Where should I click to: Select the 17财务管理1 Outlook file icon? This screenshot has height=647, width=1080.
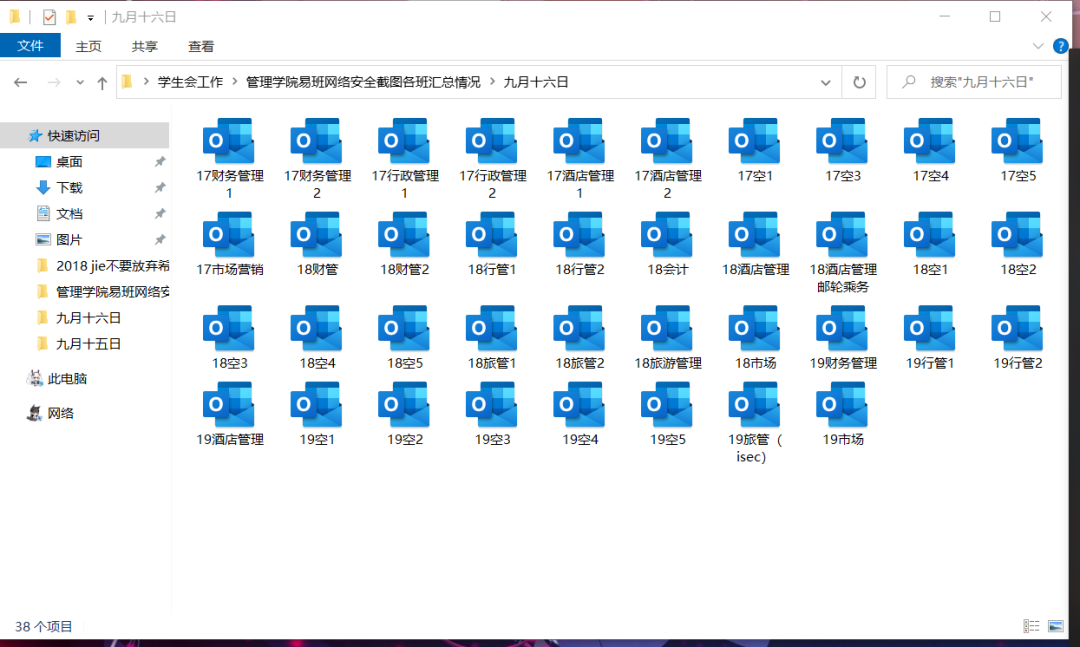click(x=229, y=141)
